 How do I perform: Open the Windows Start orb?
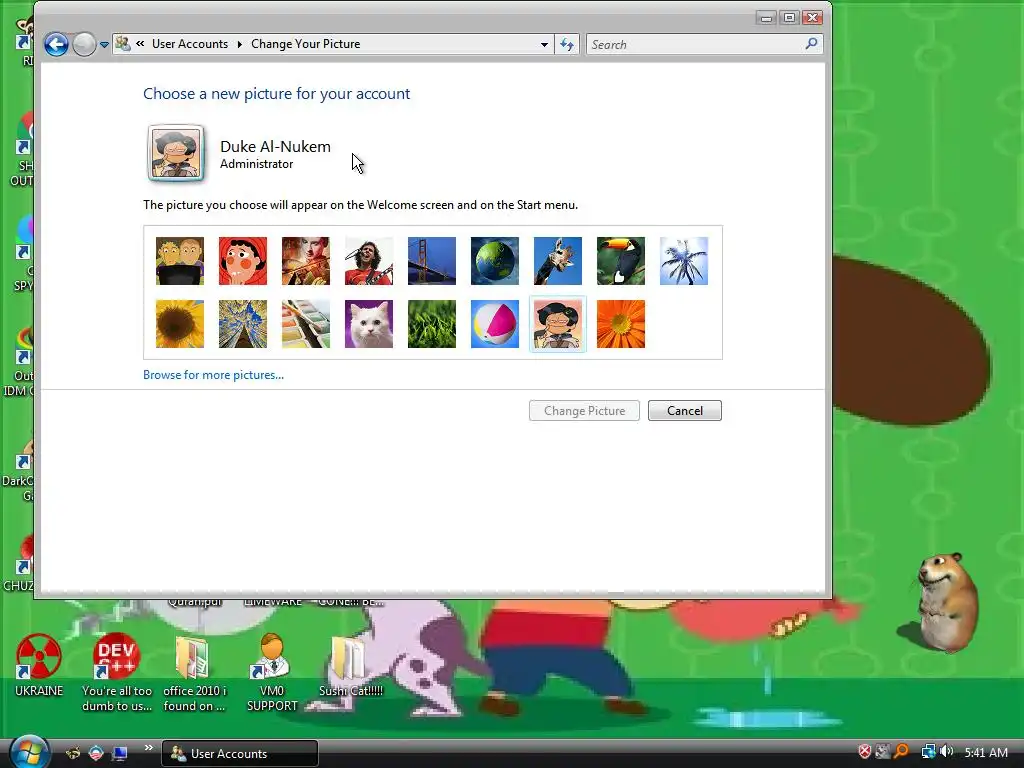pos(28,752)
